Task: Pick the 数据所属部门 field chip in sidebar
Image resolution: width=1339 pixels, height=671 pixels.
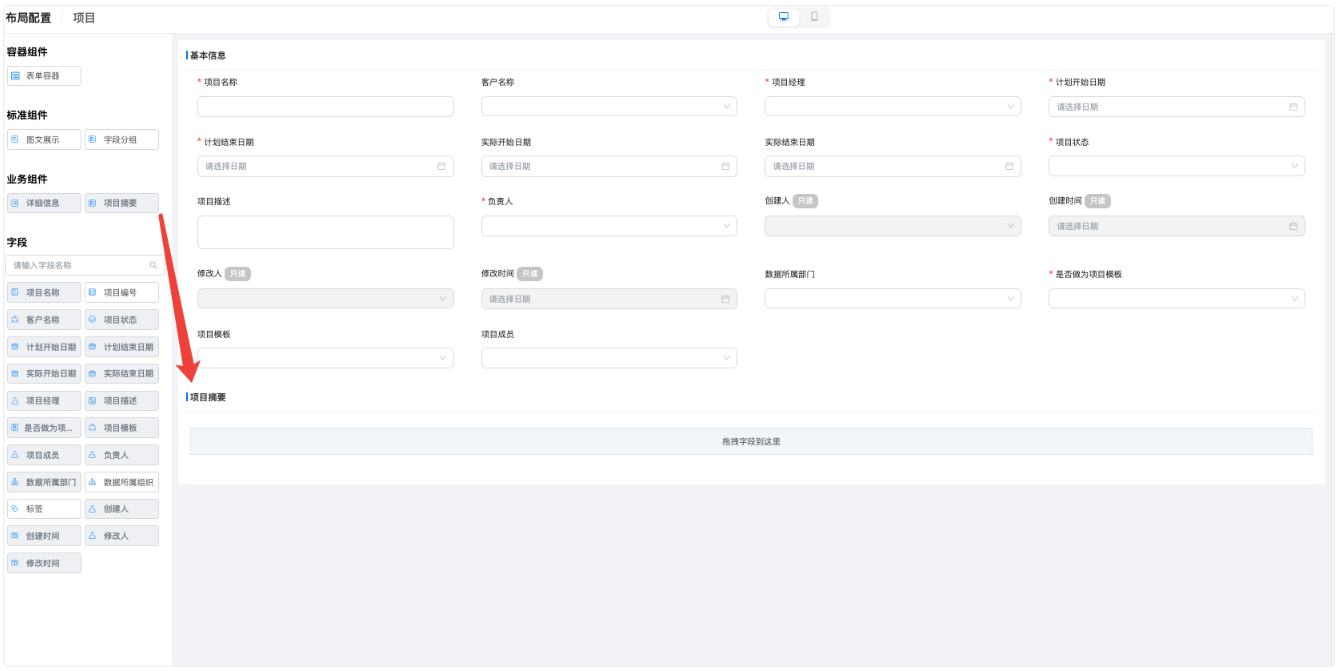Action: [x=44, y=482]
